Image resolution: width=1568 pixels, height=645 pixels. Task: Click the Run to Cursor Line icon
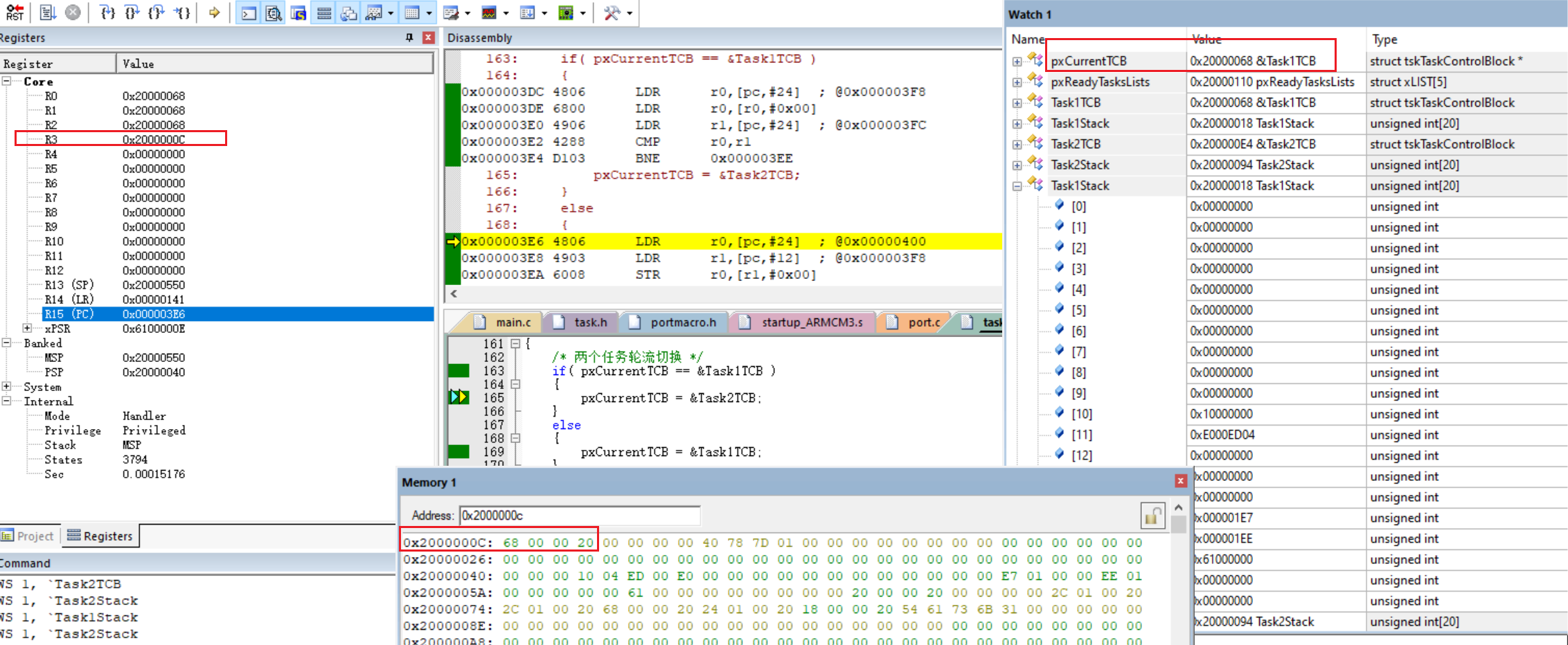181,12
